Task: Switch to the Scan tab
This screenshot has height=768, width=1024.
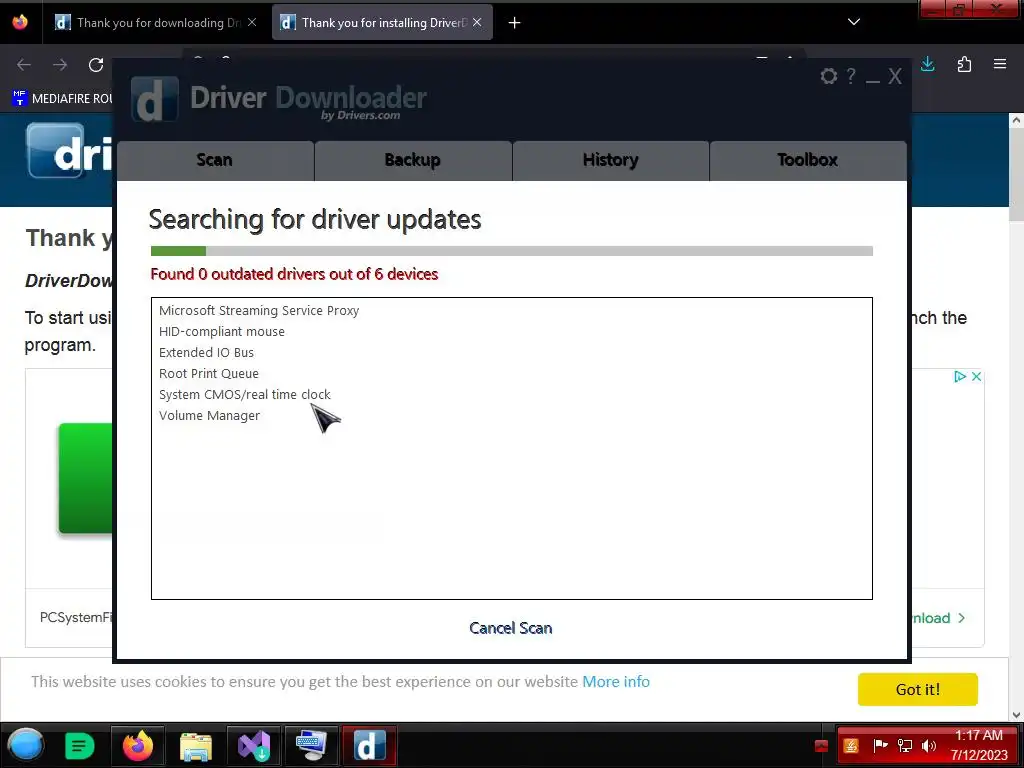Action: coord(215,160)
